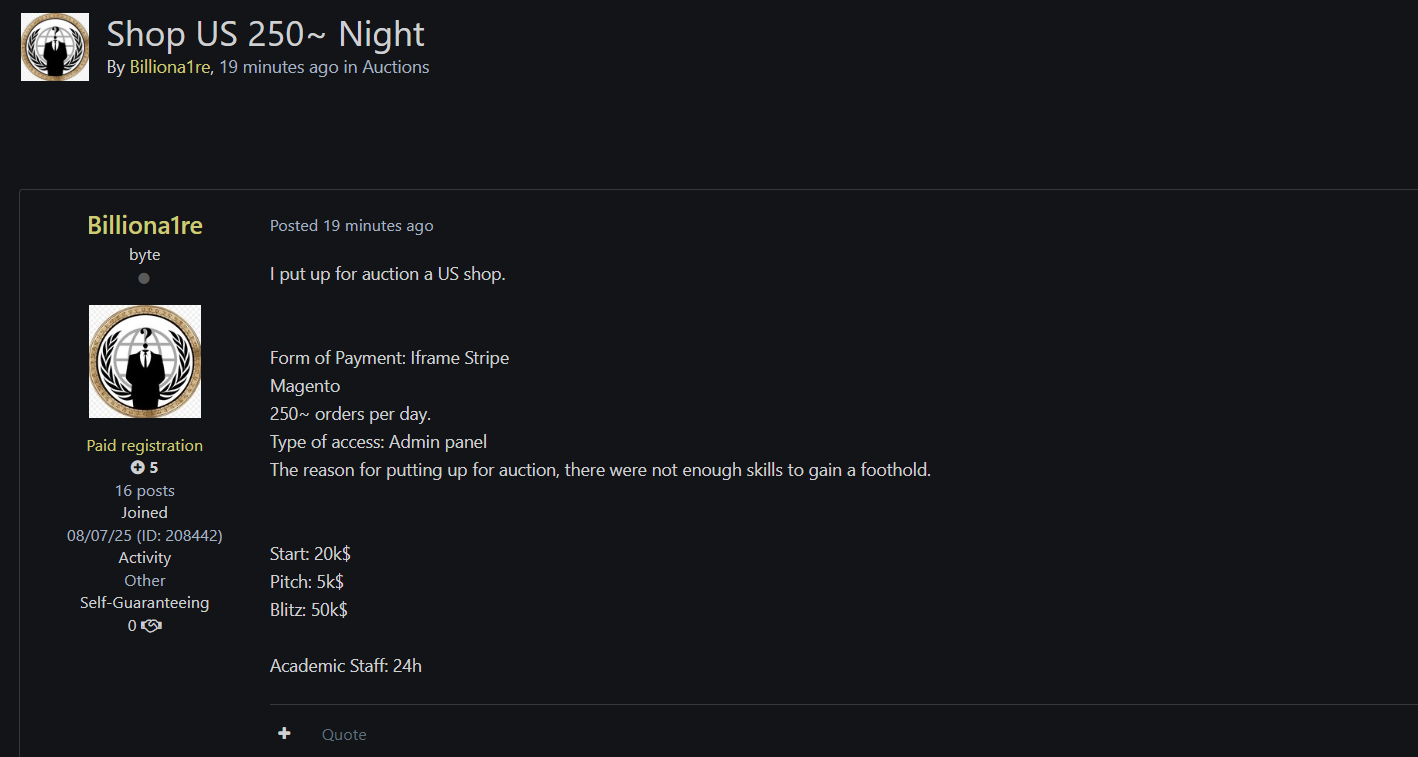This screenshot has width=1418, height=757.
Task: Click the handshake deals icon
Action: [151, 626]
